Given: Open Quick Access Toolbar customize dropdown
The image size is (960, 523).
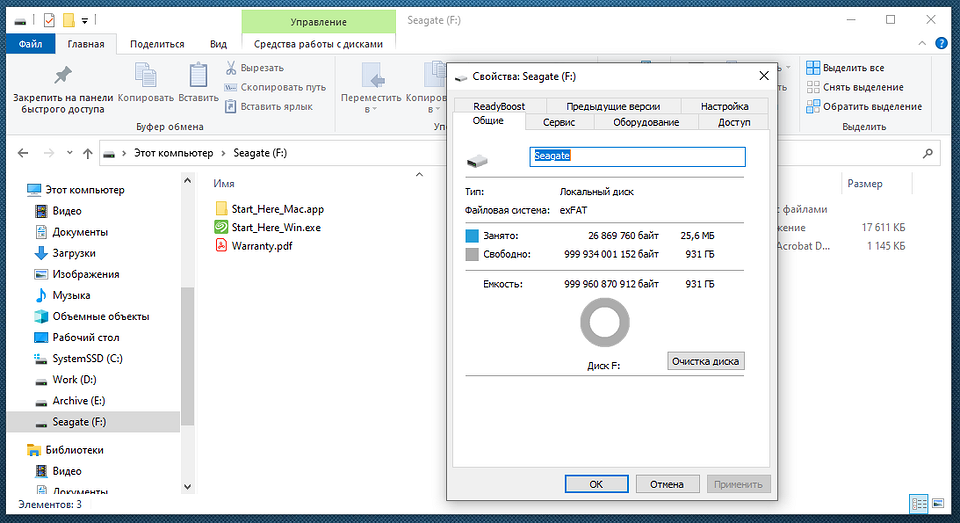Looking at the screenshot, I should pos(85,20).
